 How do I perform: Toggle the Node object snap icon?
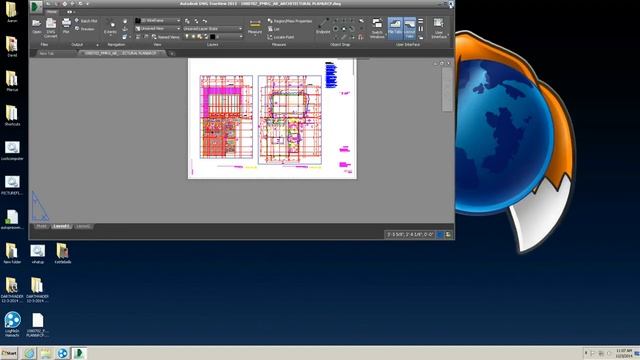pyautogui.click(x=344, y=29)
